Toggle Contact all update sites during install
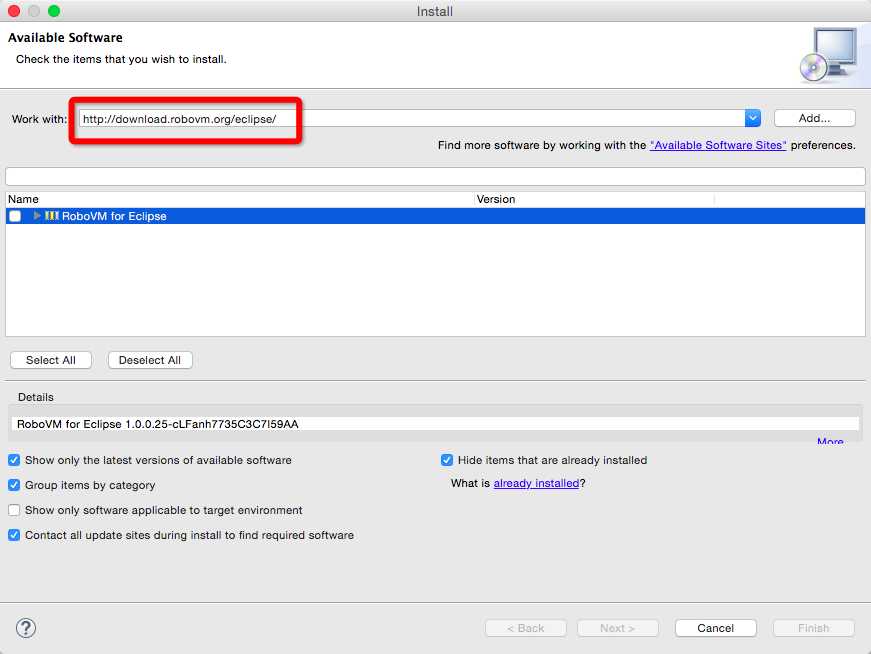Viewport: 871px width, 654px height. pos(14,535)
